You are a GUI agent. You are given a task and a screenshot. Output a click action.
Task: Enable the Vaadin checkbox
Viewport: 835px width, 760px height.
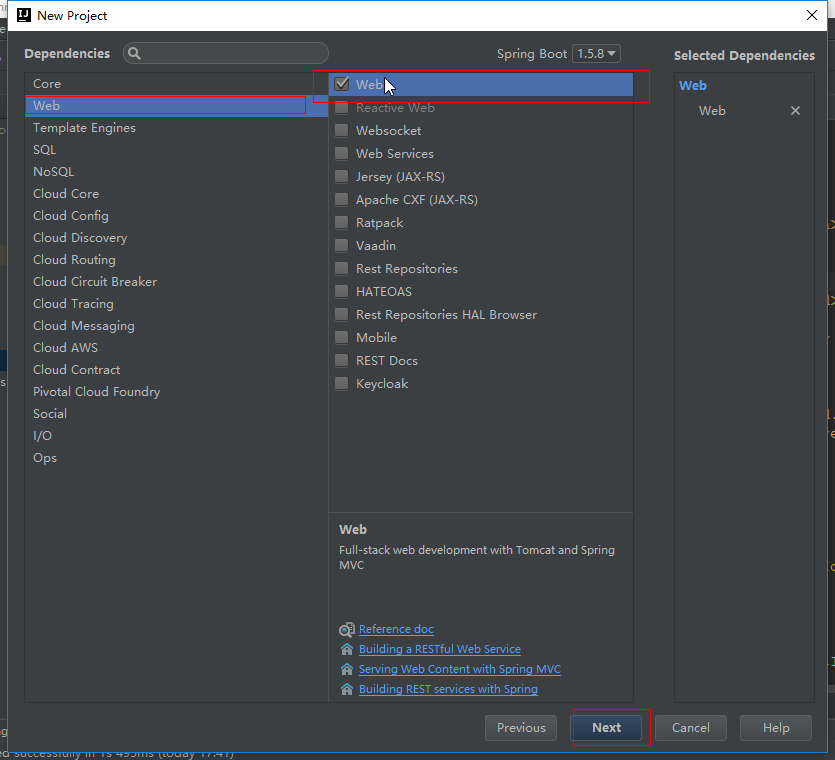341,246
